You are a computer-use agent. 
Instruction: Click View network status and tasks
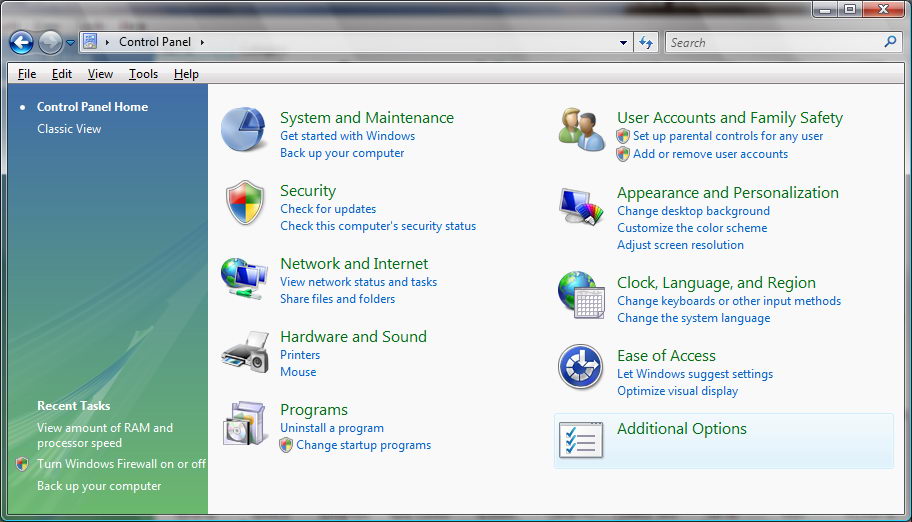tap(358, 282)
